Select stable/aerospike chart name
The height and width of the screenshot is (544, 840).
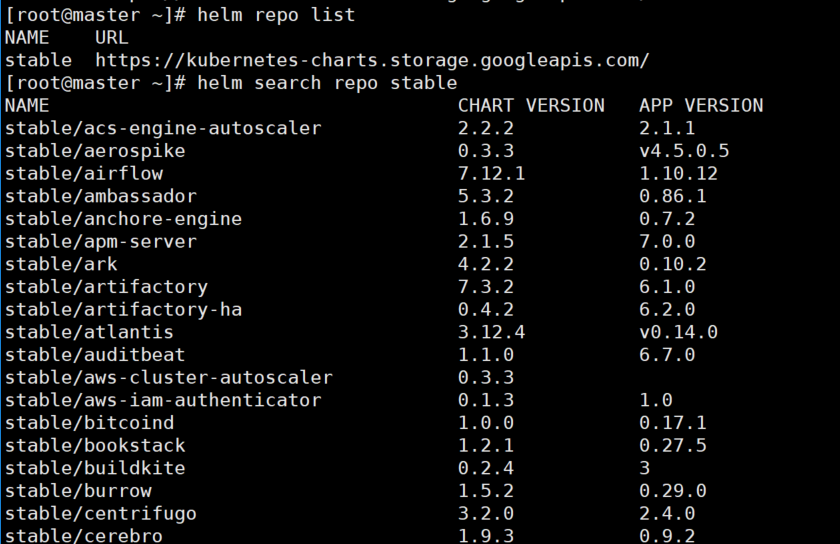[95, 151]
